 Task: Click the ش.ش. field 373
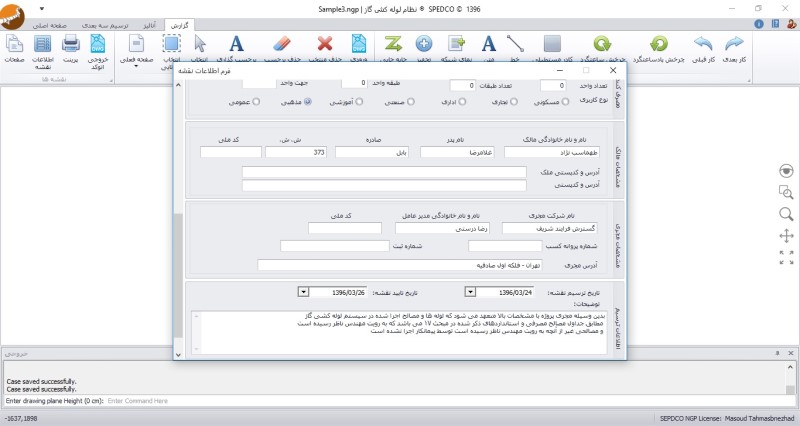296,152
